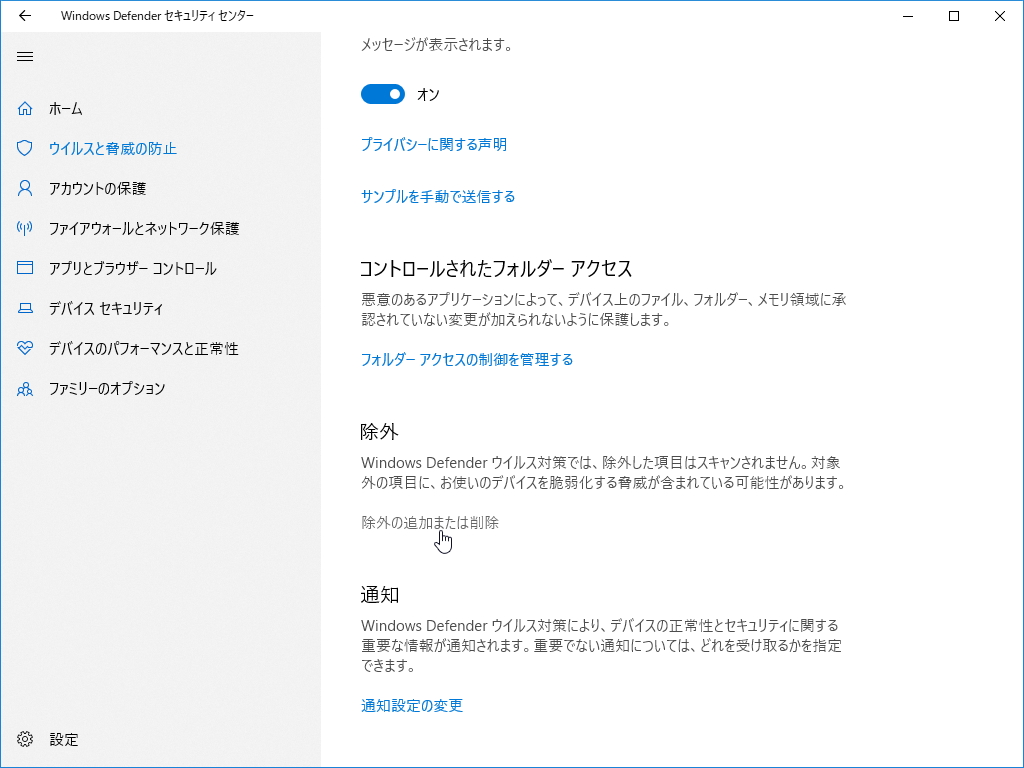This screenshot has width=1024, height=768.
Task: Click the app and browser window icon
Action: [x=25, y=268]
